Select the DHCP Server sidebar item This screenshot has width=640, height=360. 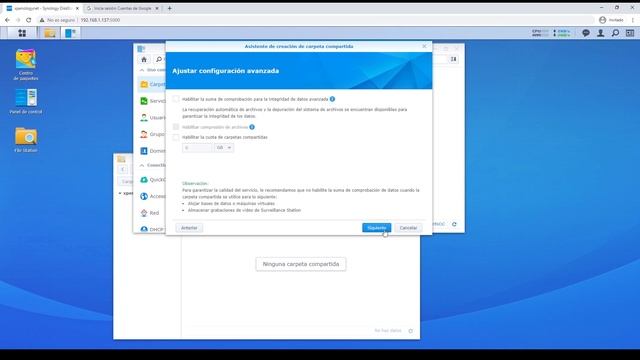(153, 229)
